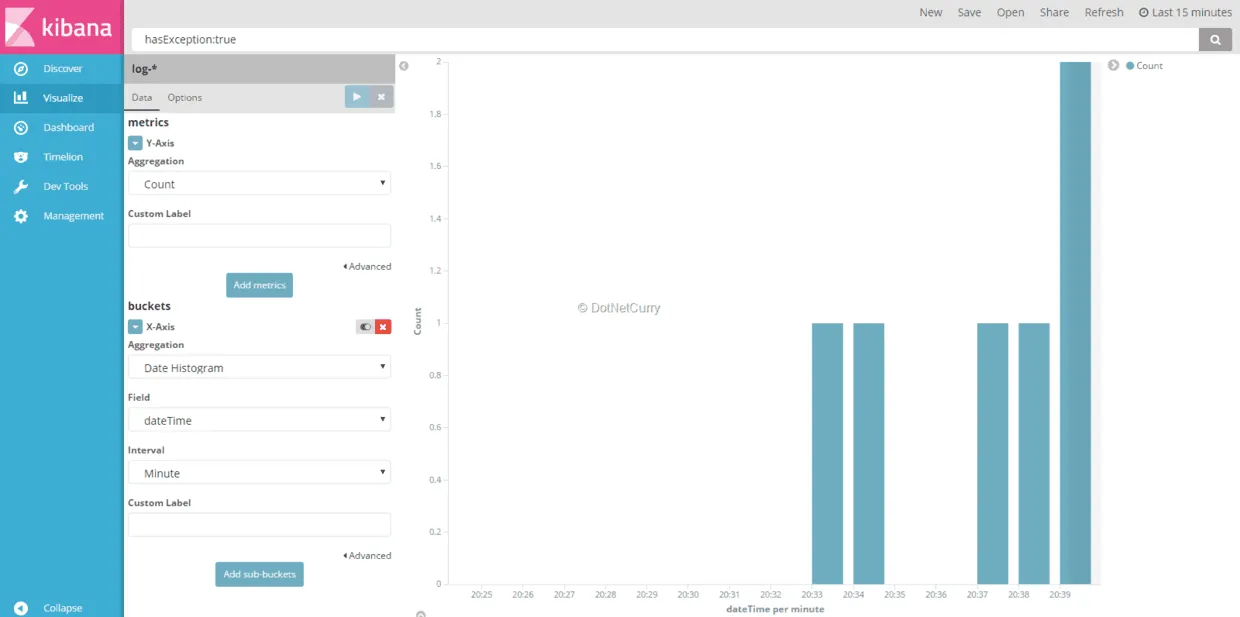Click the Dev Tools wrench icon
The width and height of the screenshot is (1240, 617).
click(20, 186)
